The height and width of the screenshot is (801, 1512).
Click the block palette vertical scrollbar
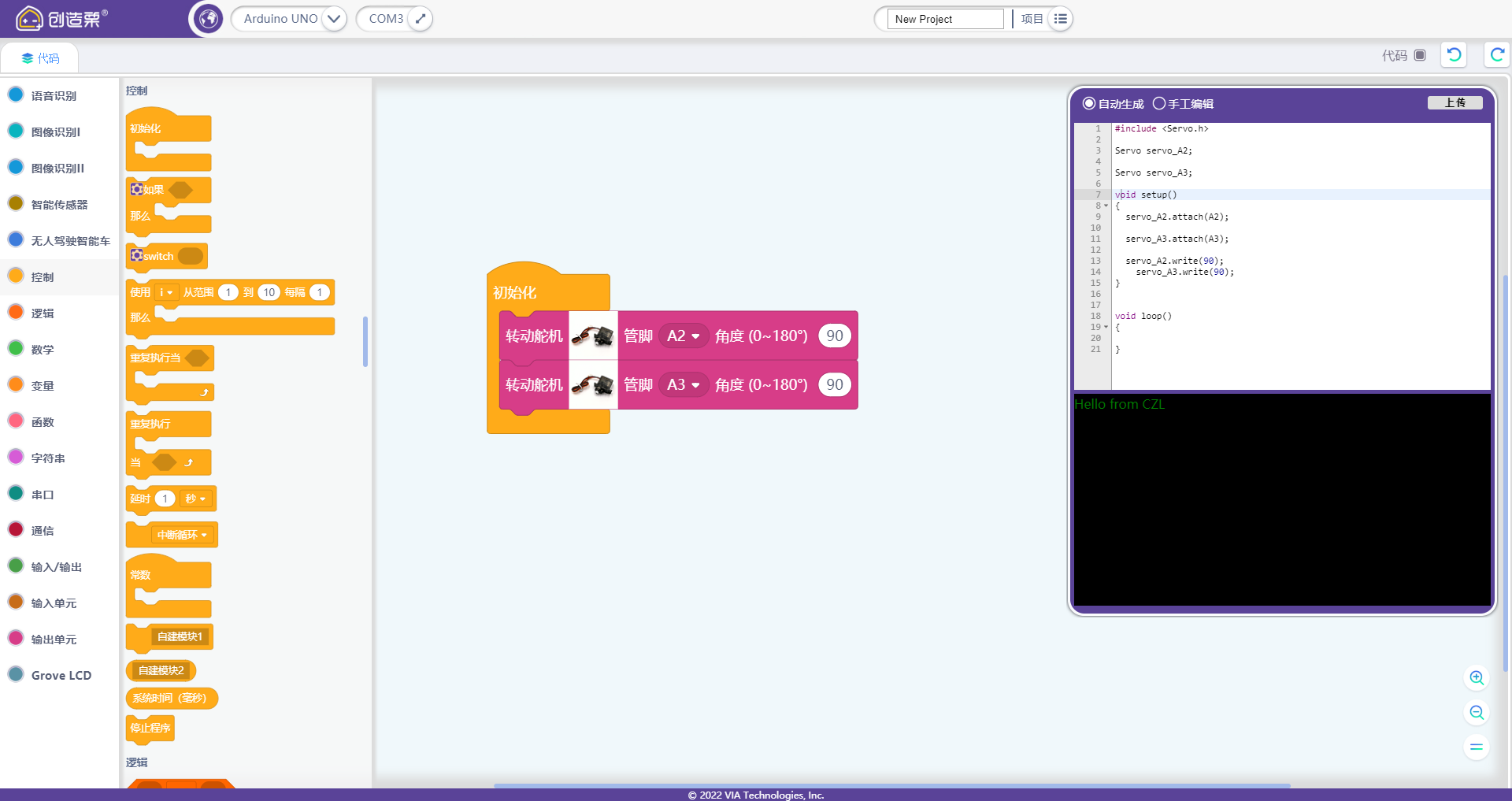pos(365,342)
